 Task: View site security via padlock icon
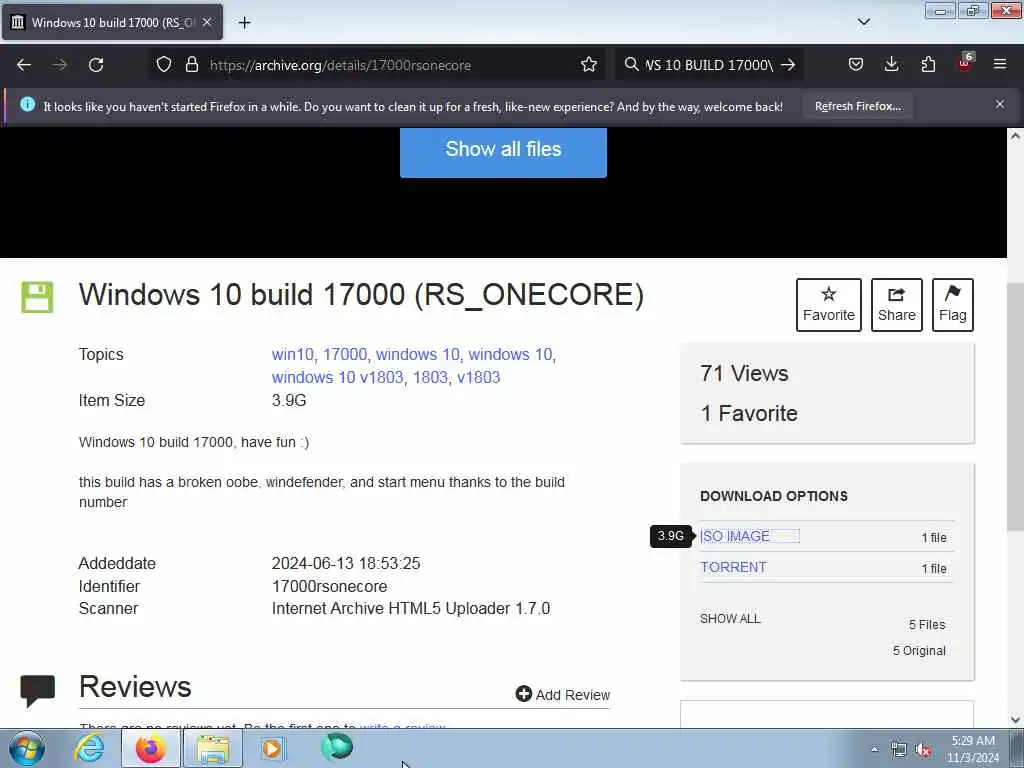point(191,65)
